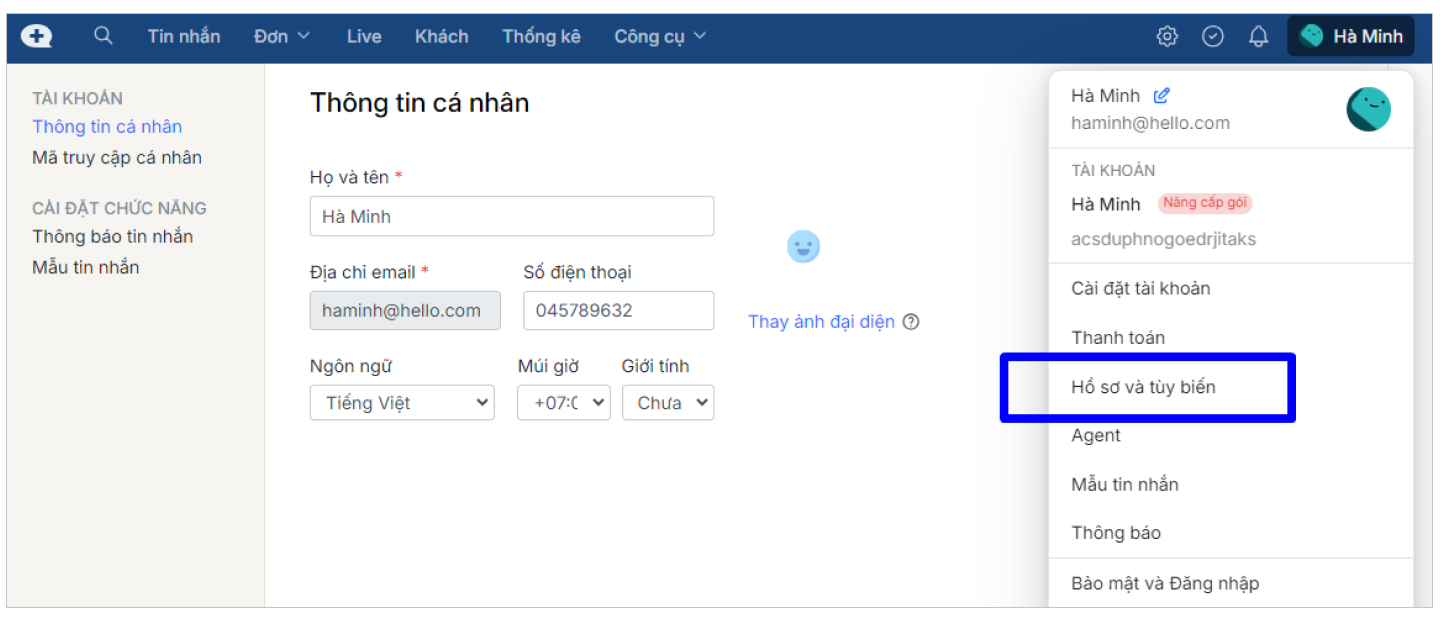Click the app logo in top-left corner
Screen dimensions: 1440x621
click(x=37, y=36)
